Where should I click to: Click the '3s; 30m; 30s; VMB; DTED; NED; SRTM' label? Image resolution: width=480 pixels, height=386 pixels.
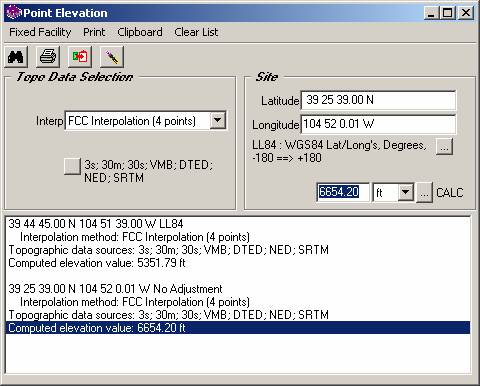[x=148, y=171]
